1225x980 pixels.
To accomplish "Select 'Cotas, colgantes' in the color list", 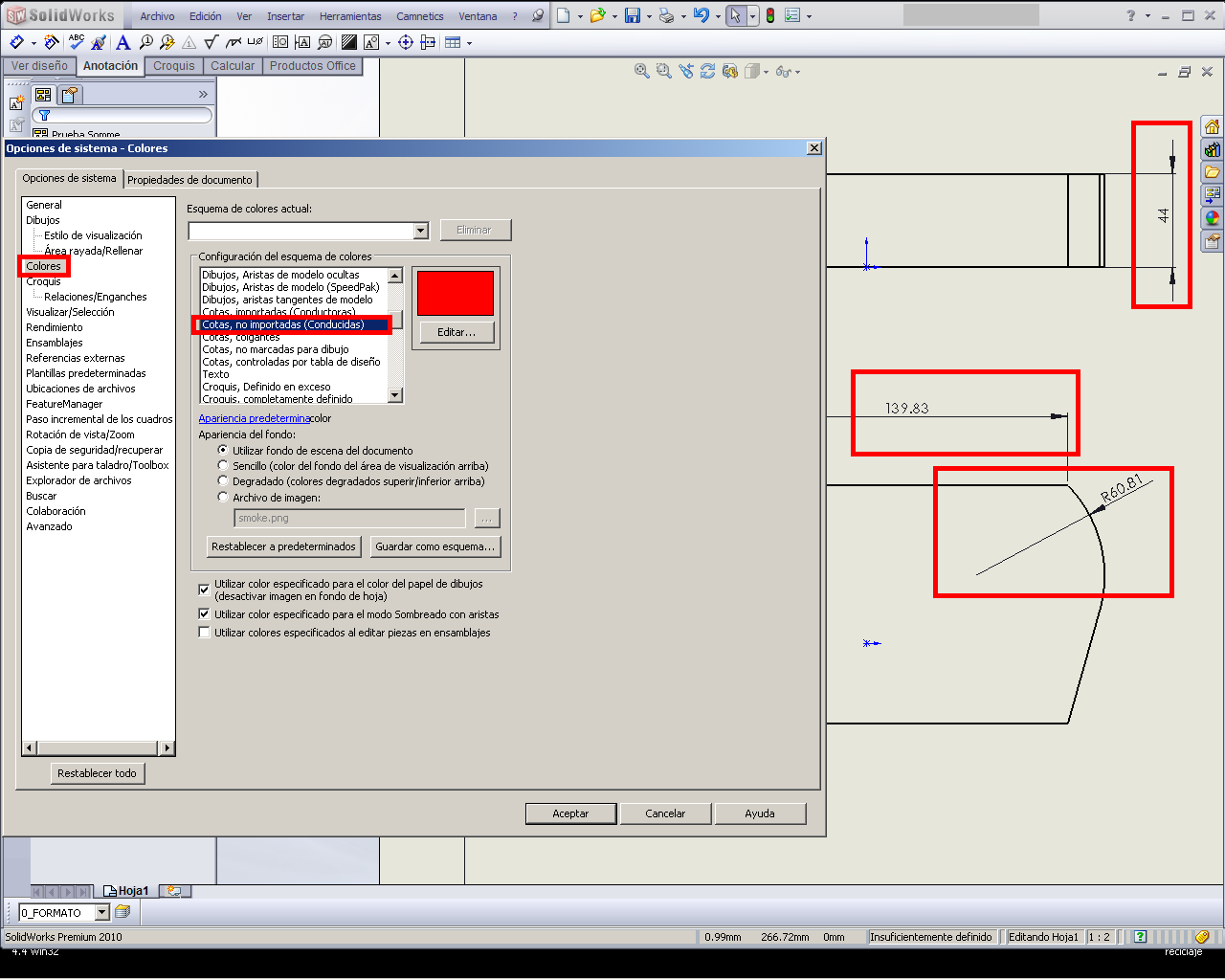I will pyautogui.click(x=240, y=337).
